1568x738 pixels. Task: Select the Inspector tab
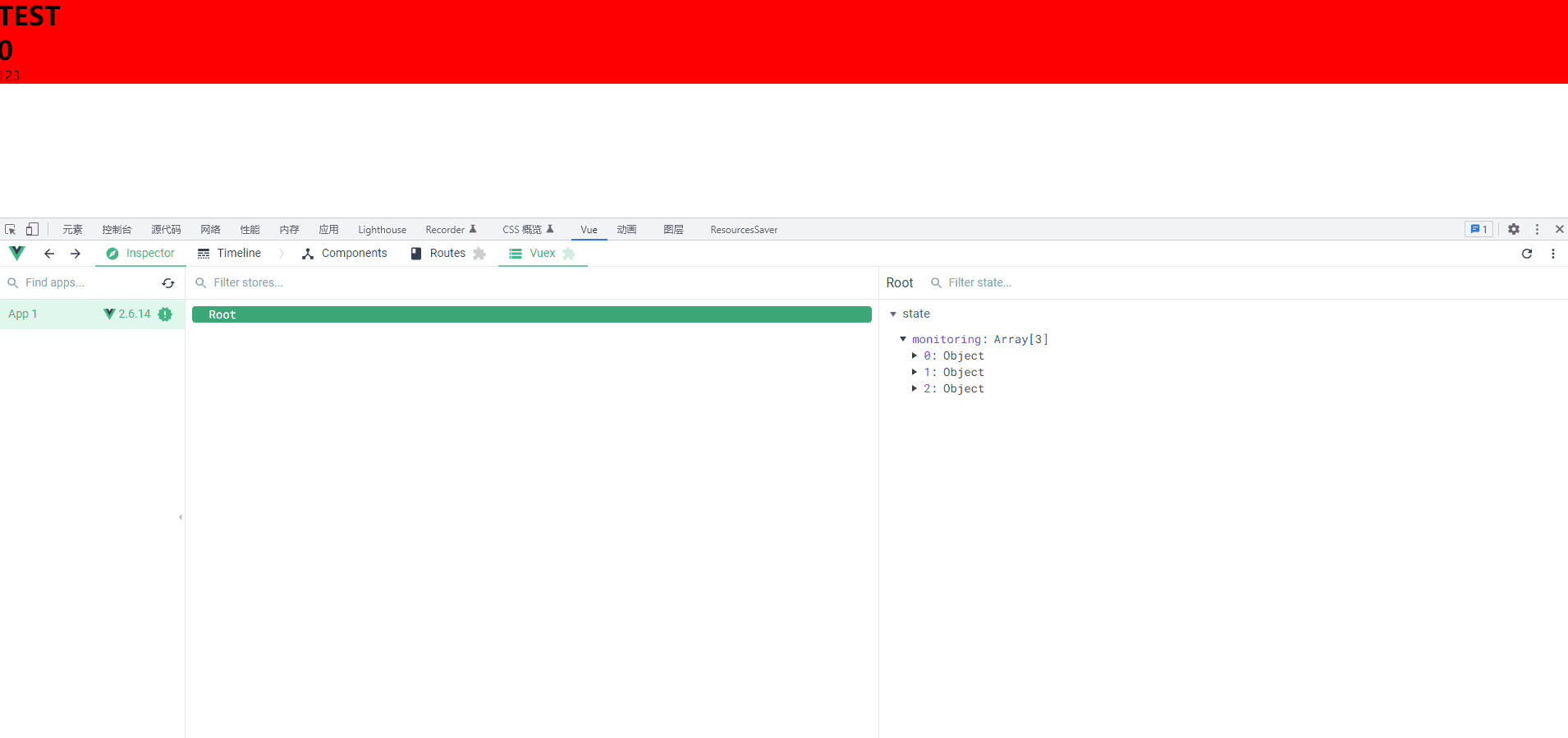point(140,254)
